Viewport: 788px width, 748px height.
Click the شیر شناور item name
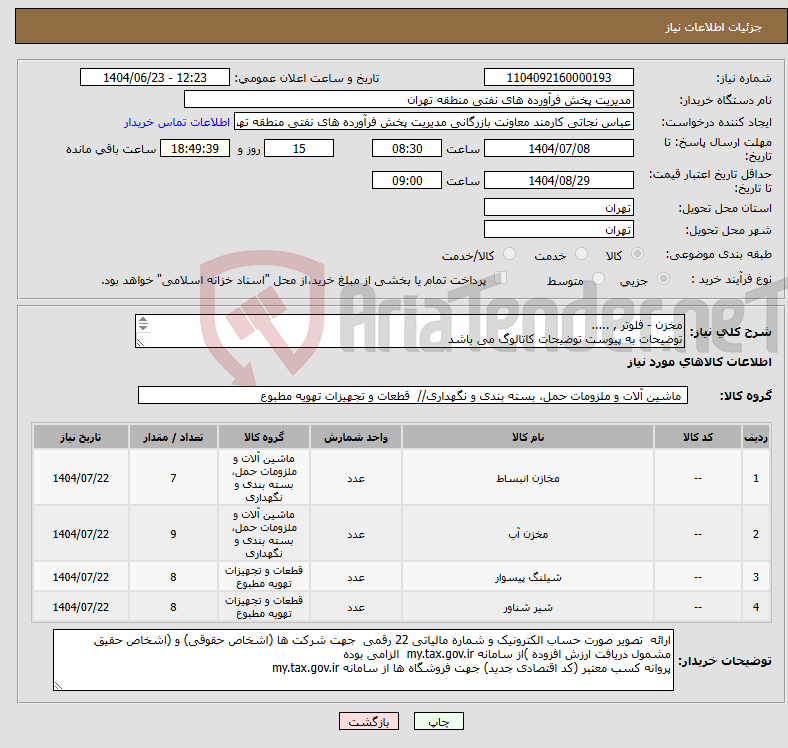coord(528,607)
